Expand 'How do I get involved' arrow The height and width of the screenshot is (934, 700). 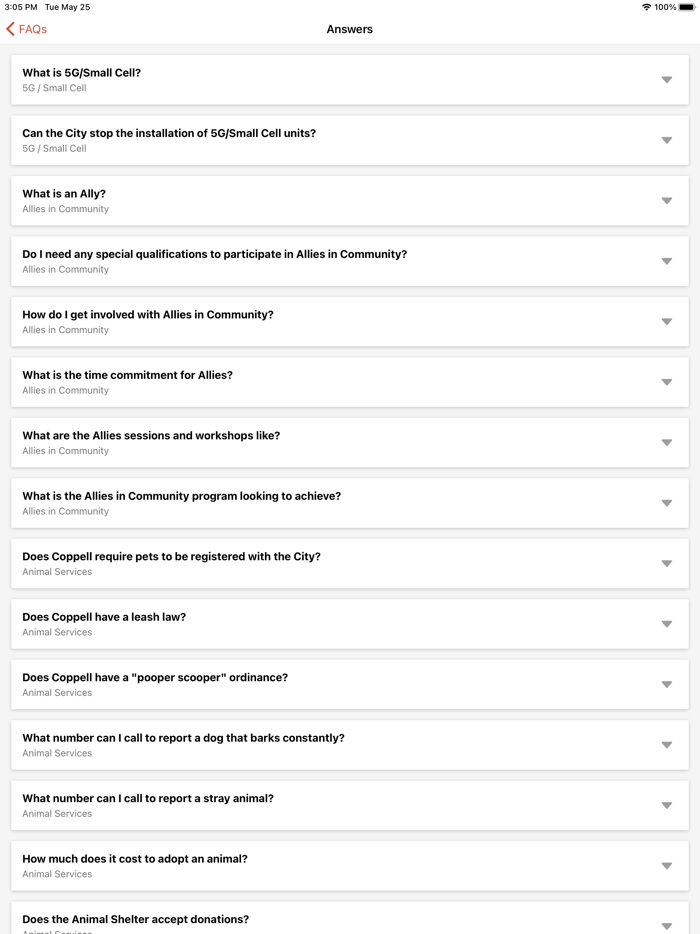[x=666, y=322]
